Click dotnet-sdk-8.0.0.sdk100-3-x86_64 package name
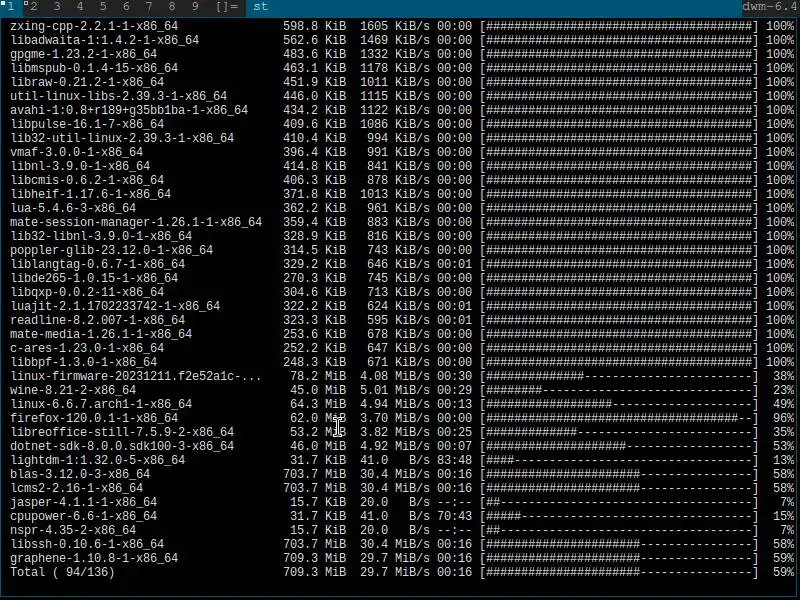The height and width of the screenshot is (600, 800). 122,446
